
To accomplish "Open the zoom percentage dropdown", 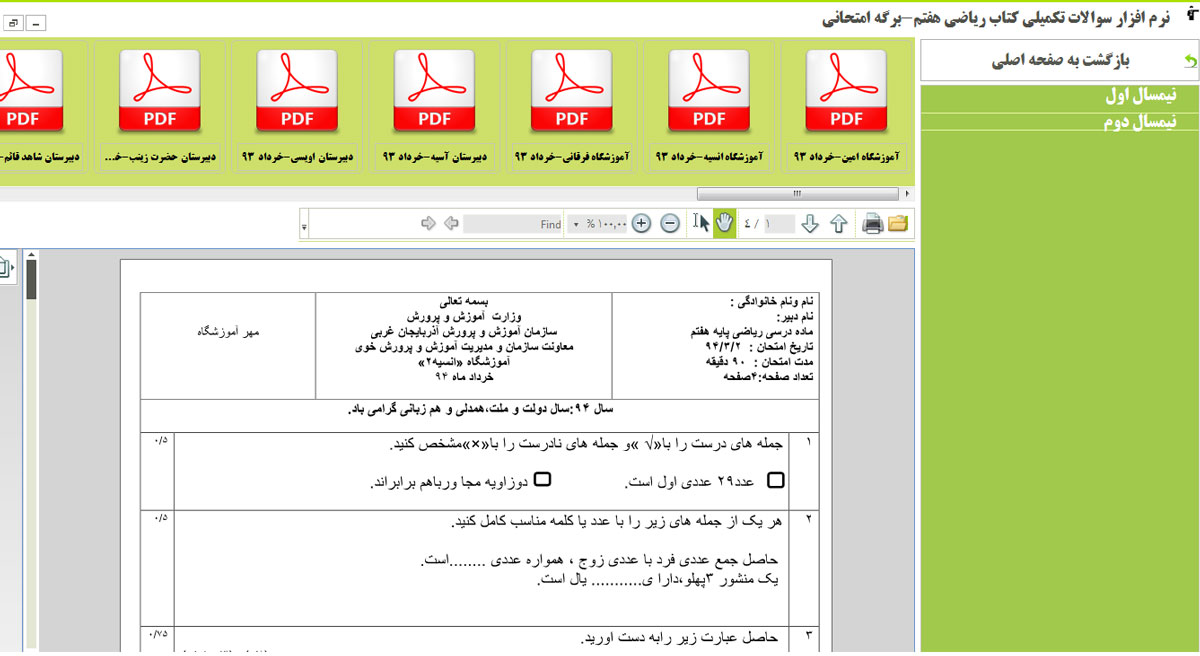I will tap(576, 225).
